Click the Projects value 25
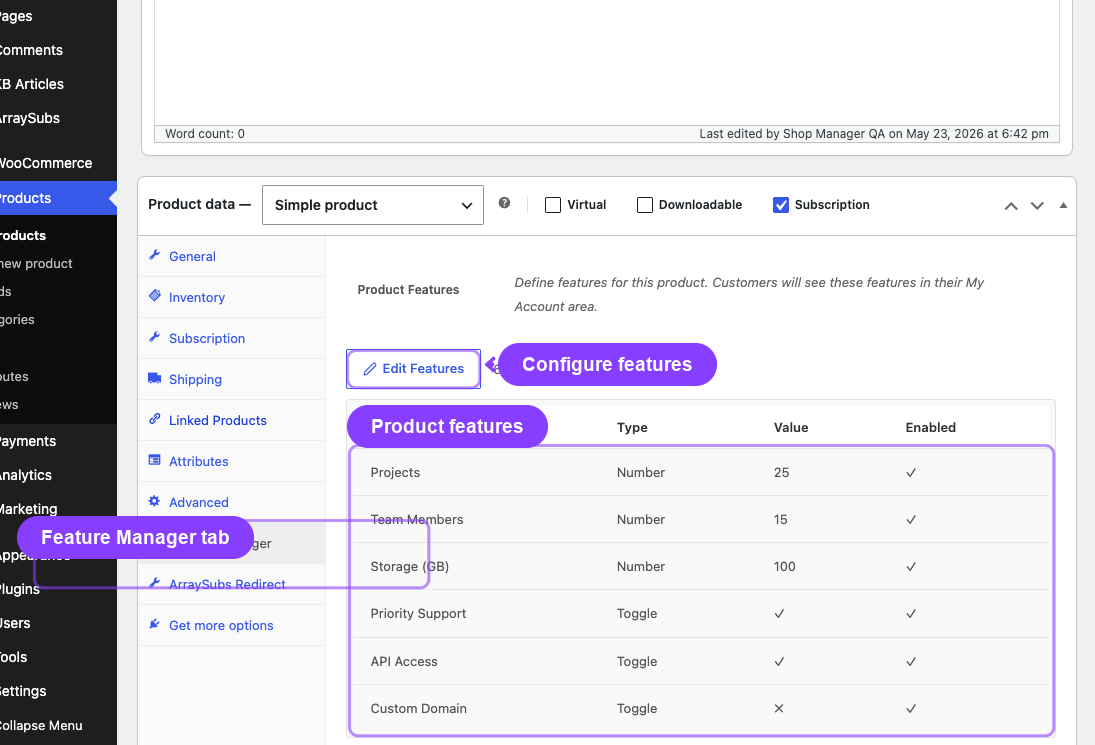Image resolution: width=1095 pixels, height=745 pixels. click(781, 473)
